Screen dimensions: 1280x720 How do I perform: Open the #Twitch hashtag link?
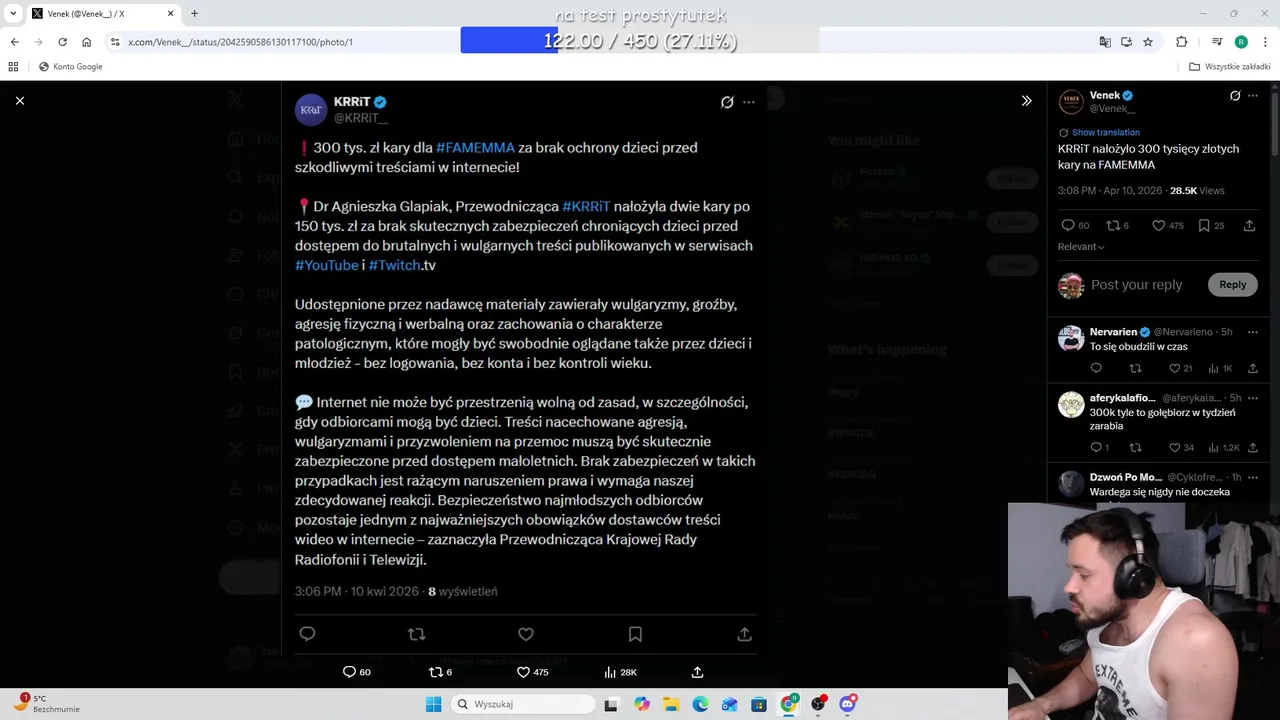click(394, 265)
